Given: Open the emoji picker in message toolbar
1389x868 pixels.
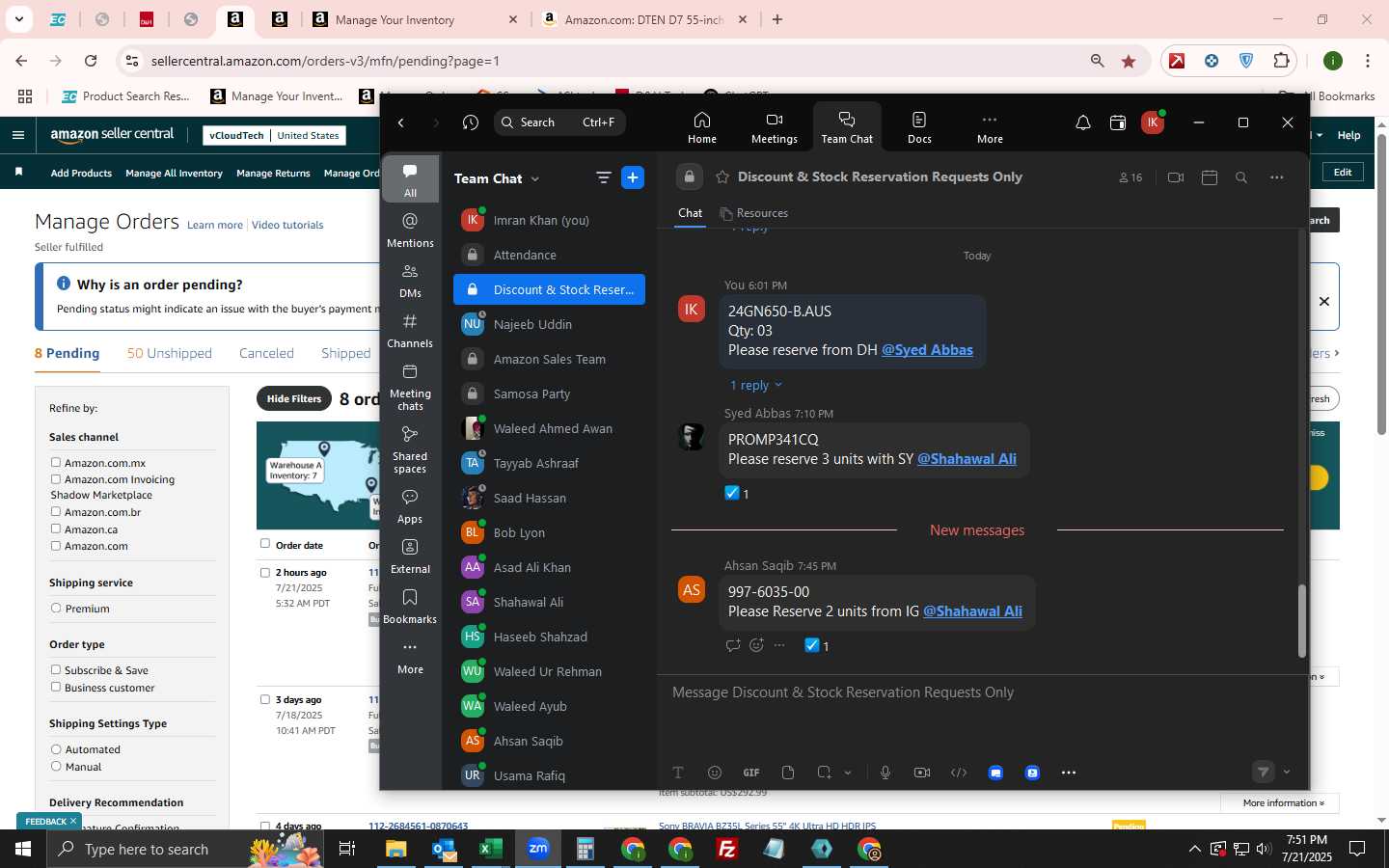Looking at the screenshot, I should pos(715,773).
